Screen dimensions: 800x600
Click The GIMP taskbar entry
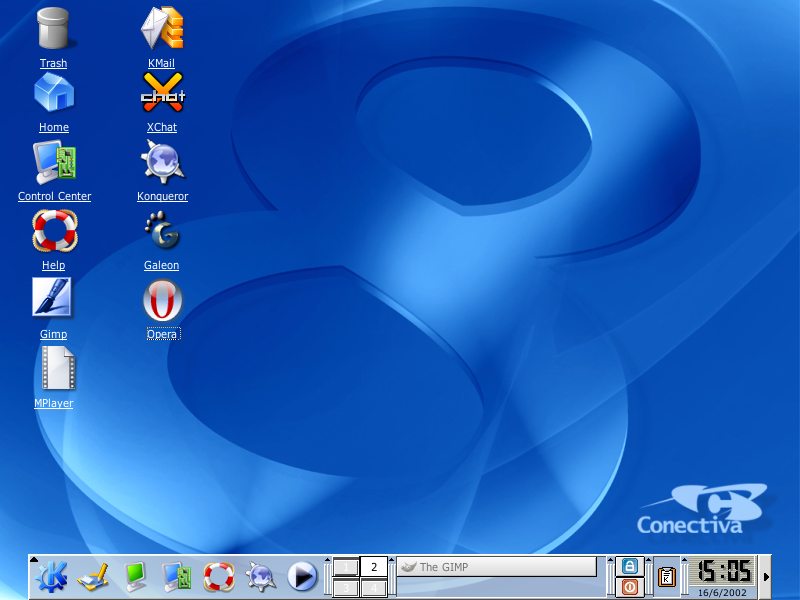tap(496, 567)
